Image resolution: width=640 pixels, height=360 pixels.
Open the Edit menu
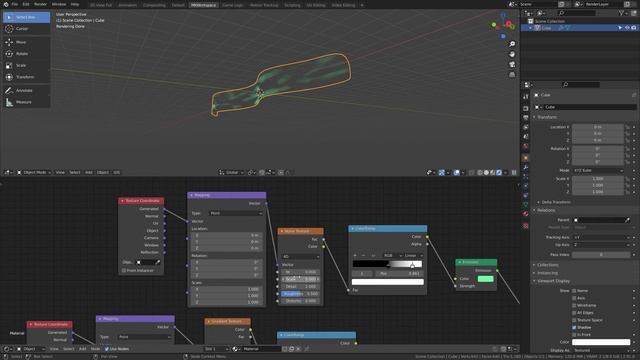click(26, 4)
